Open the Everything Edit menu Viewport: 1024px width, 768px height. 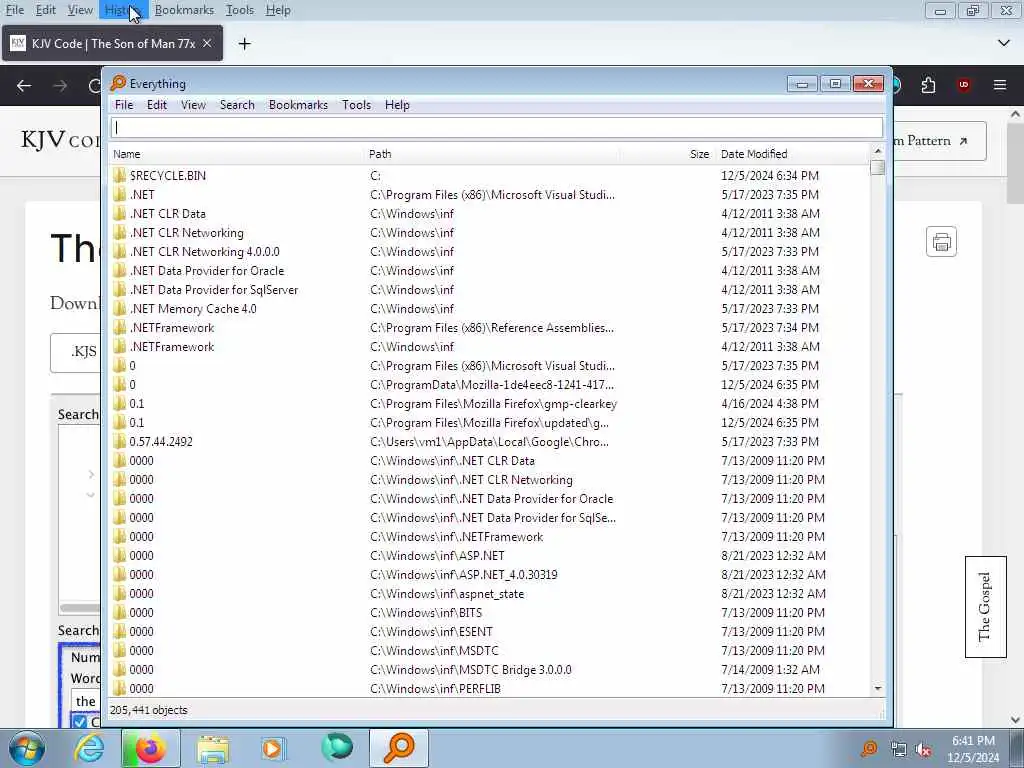[x=157, y=105]
